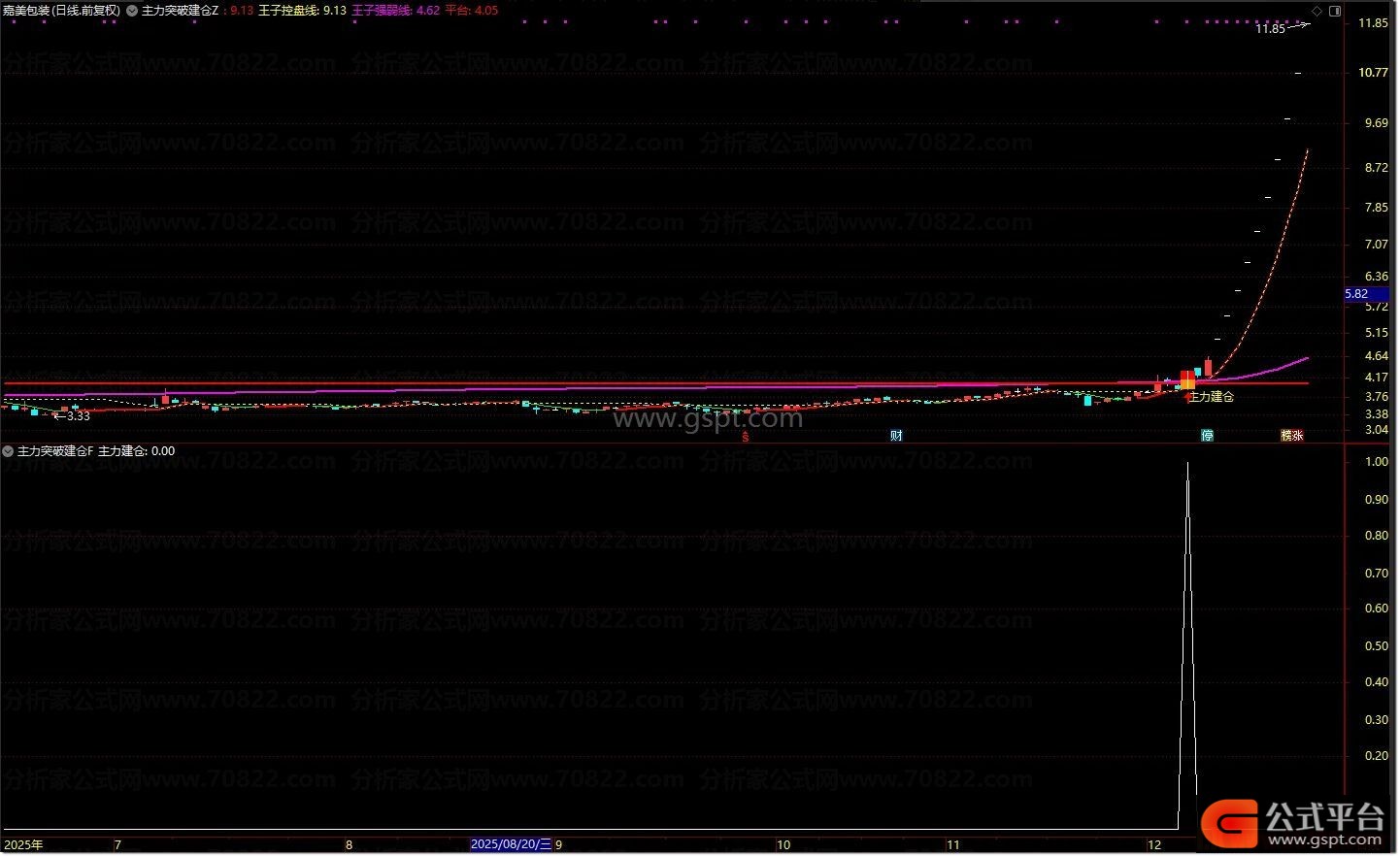This screenshot has height=856, width=1400.
Task: Click the 停 event marker icon
Action: click(x=1207, y=436)
